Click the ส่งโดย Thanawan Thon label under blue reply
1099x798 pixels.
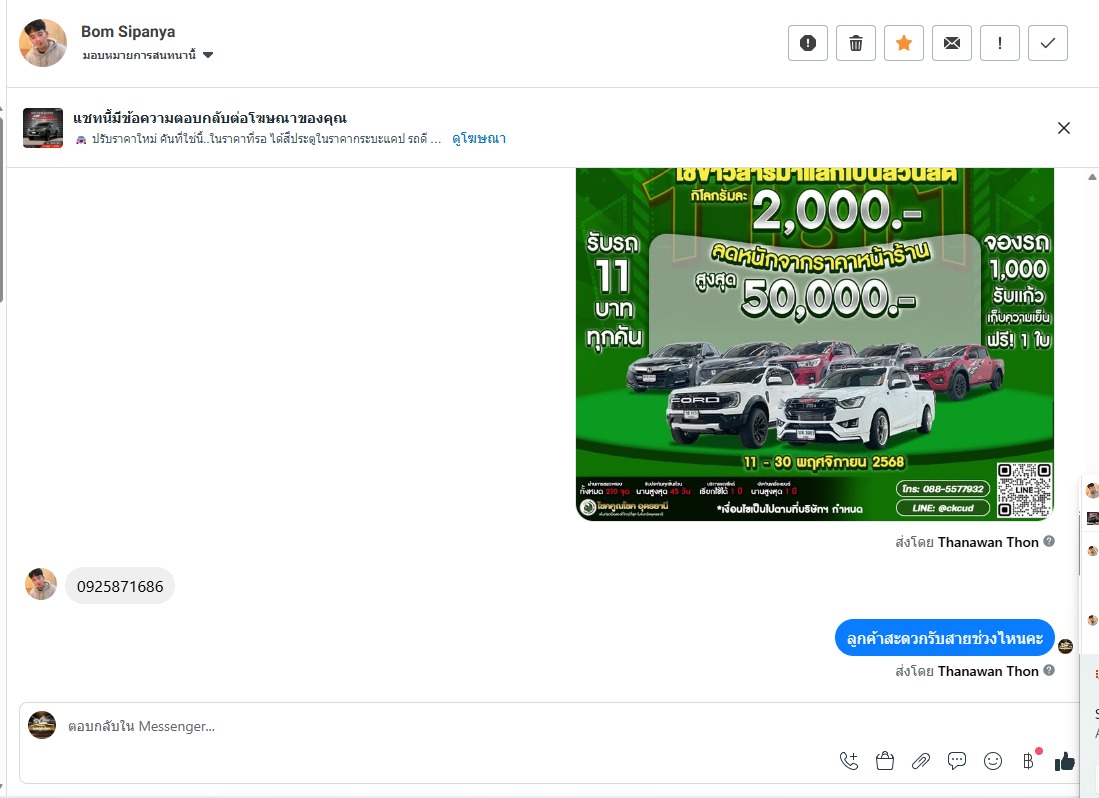click(x=967, y=671)
